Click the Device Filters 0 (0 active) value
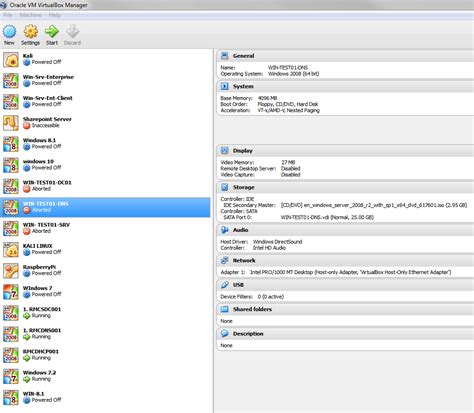 click(270, 297)
